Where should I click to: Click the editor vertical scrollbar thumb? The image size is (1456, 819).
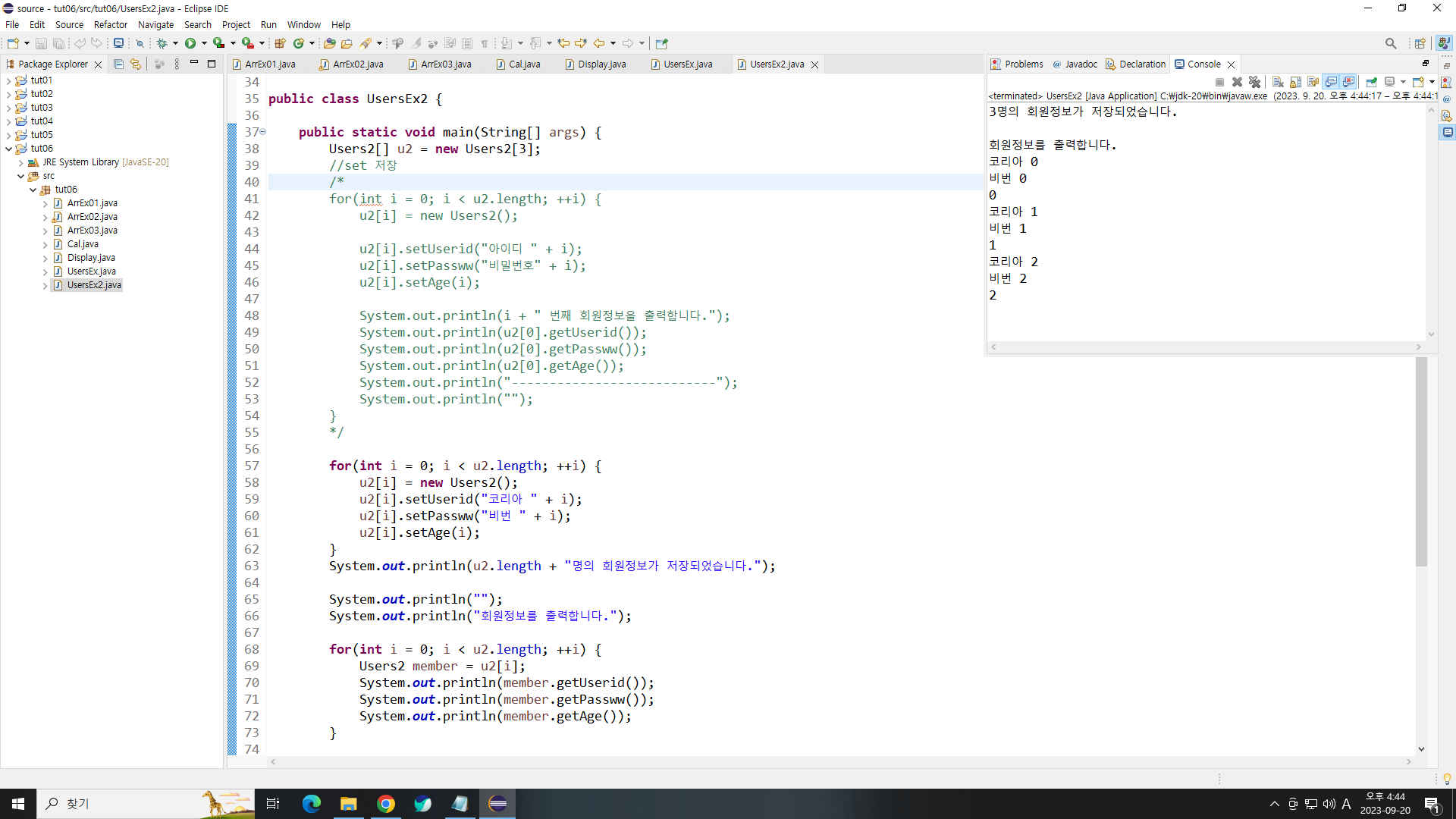tap(1421, 463)
